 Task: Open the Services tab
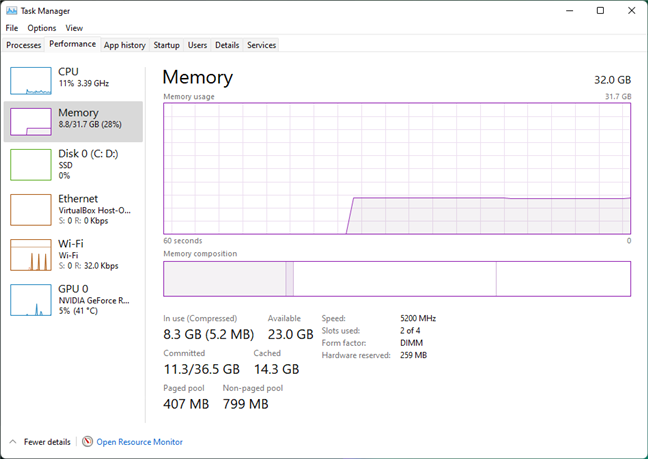(x=261, y=45)
